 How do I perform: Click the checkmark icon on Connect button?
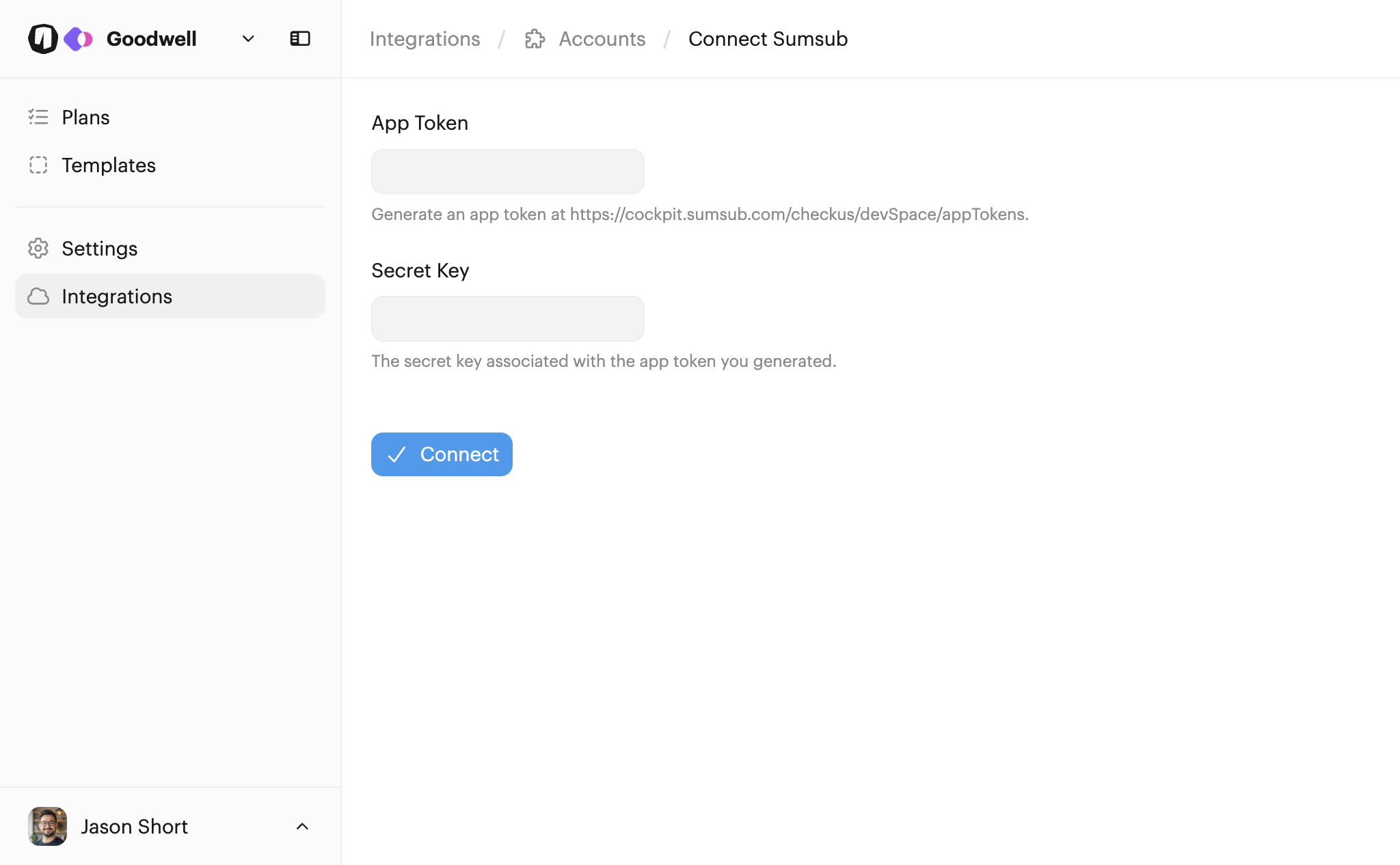pyautogui.click(x=396, y=454)
